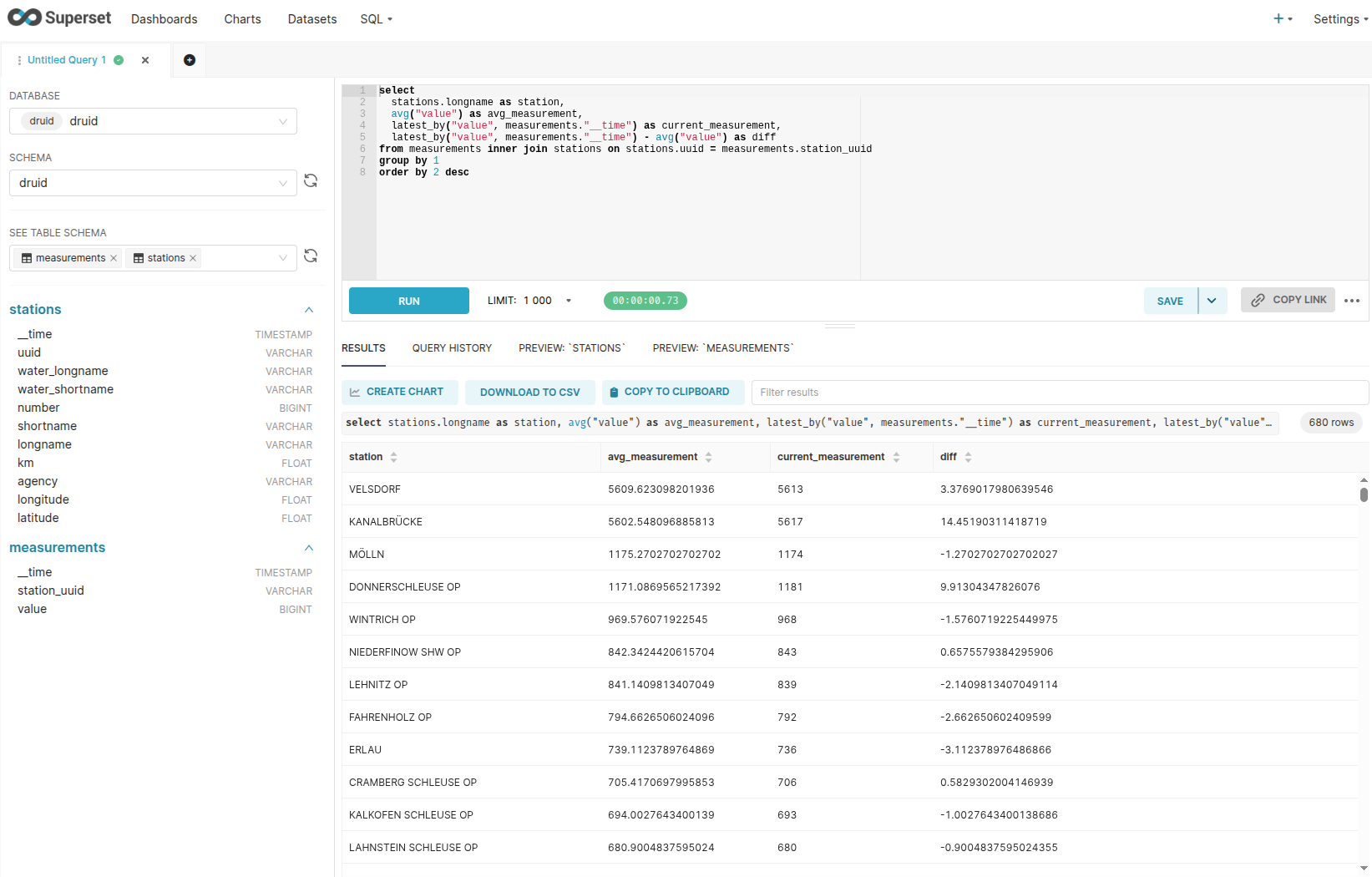The height and width of the screenshot is (877, 1372).
Task: Remove the stations table tag
Action: click(x=193, y=258)
